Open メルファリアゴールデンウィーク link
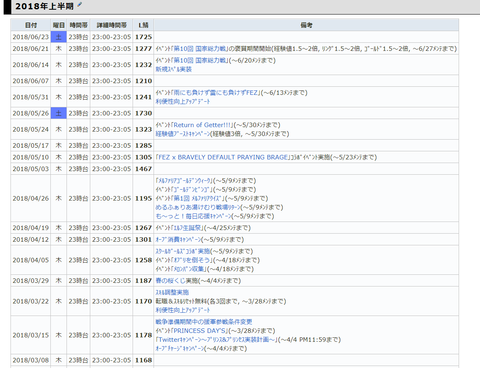The width and height of the screenshot is (480, 368). tap(184, 181)
